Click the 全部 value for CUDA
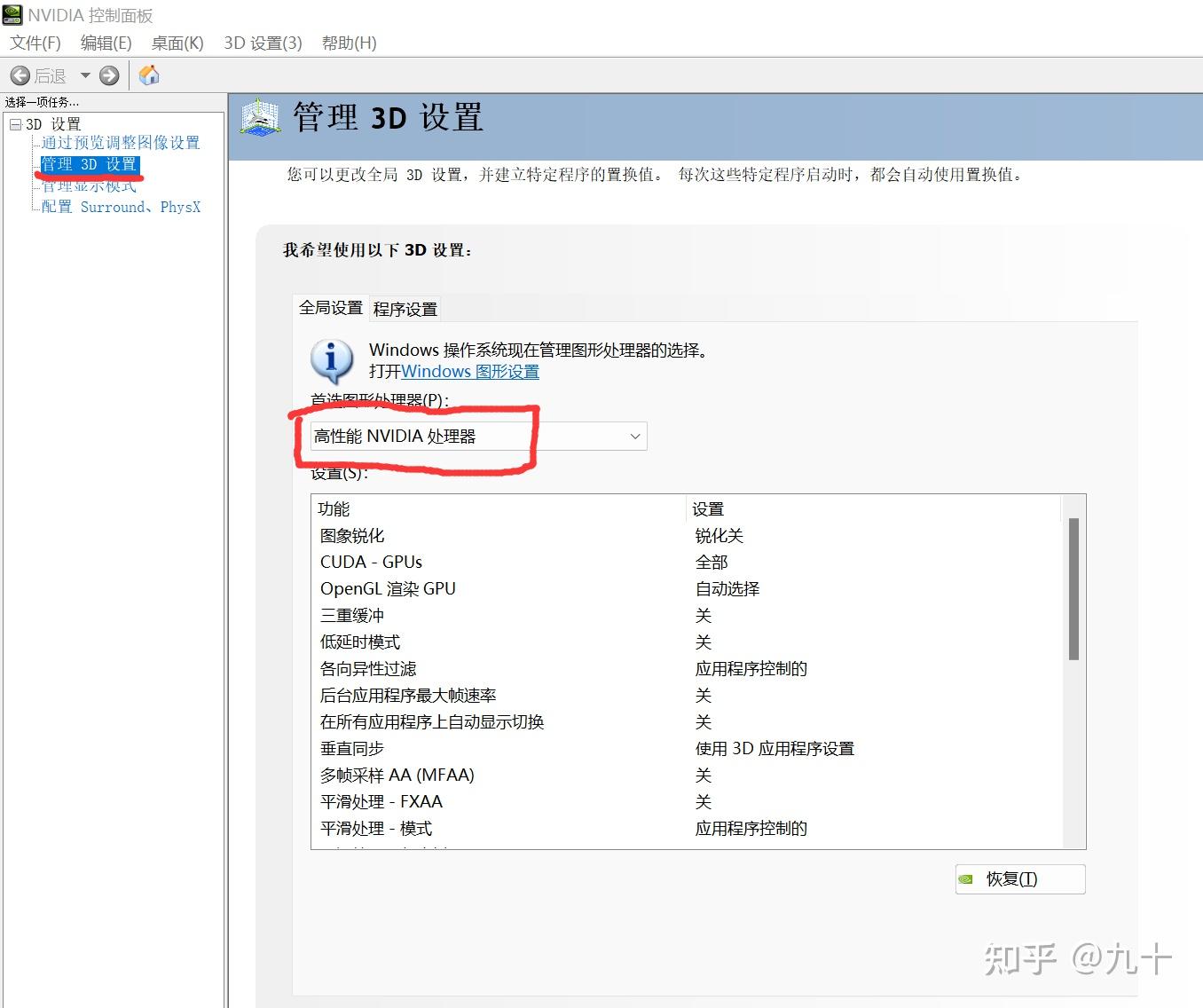Image resolution: width=1203 pixels, height=1008 pixels. [712, 563]
